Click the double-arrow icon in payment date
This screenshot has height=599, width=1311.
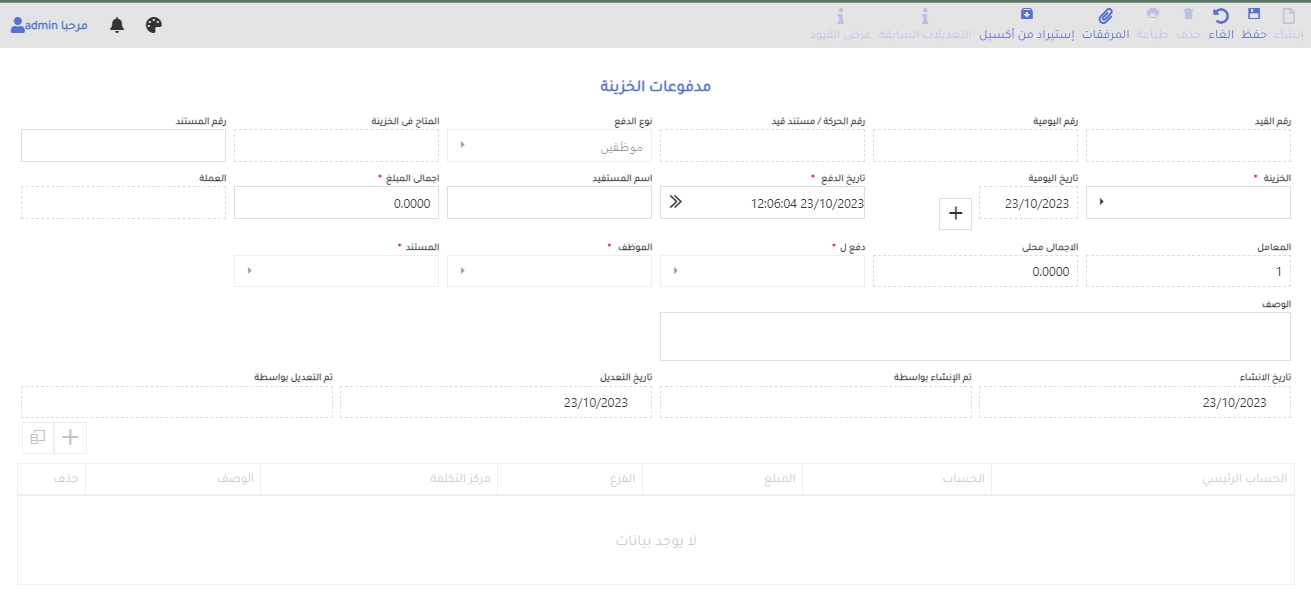pyautogui.click(x=675, y=202)
